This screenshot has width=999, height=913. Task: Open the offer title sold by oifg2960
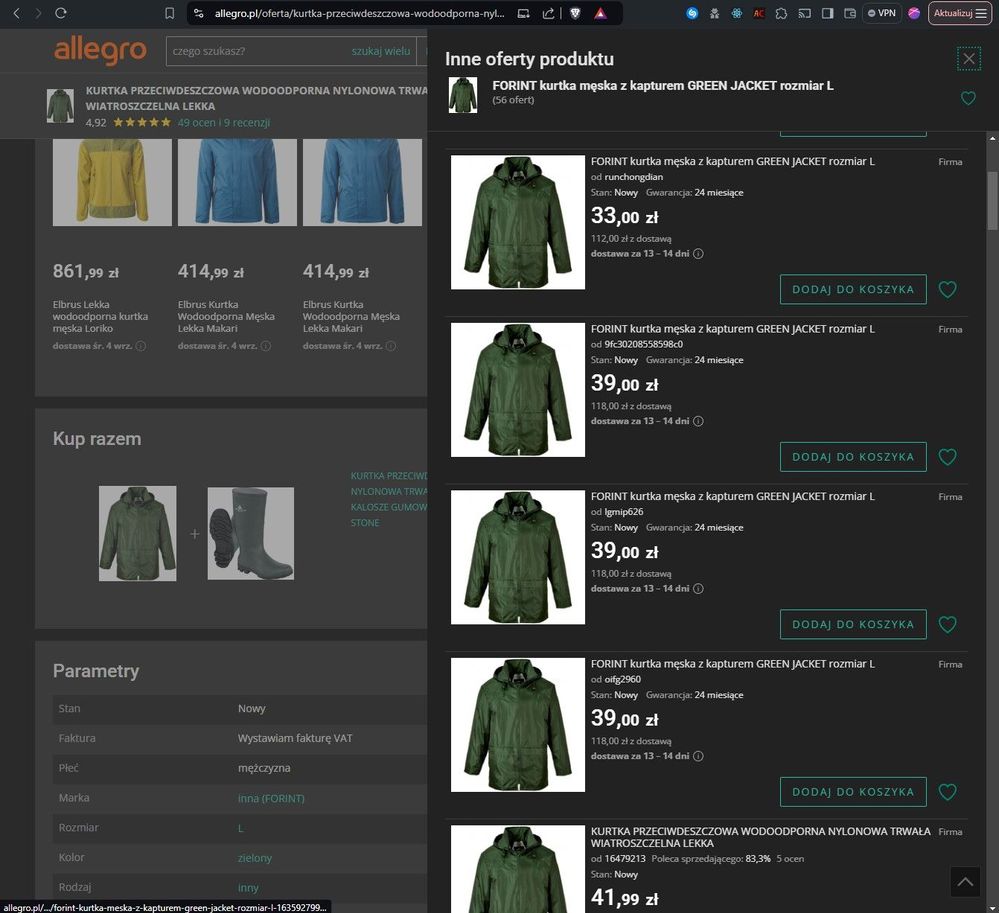tap(733, 664)
